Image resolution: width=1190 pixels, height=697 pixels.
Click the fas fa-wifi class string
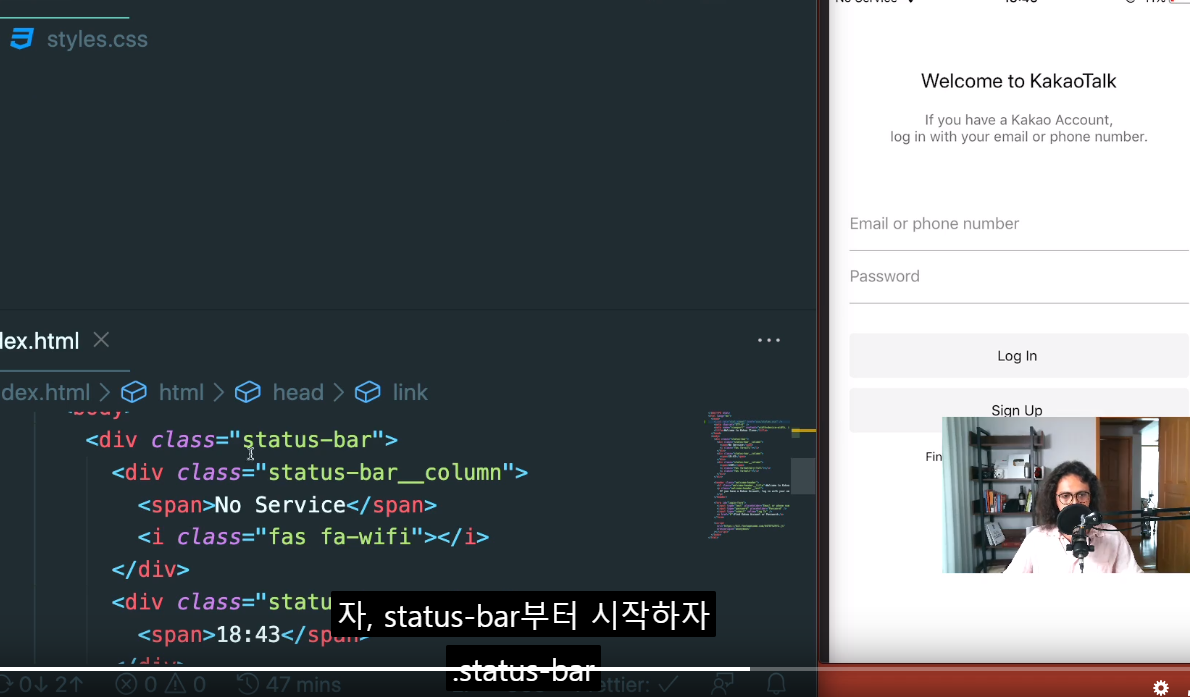click(x=339, y=537)
